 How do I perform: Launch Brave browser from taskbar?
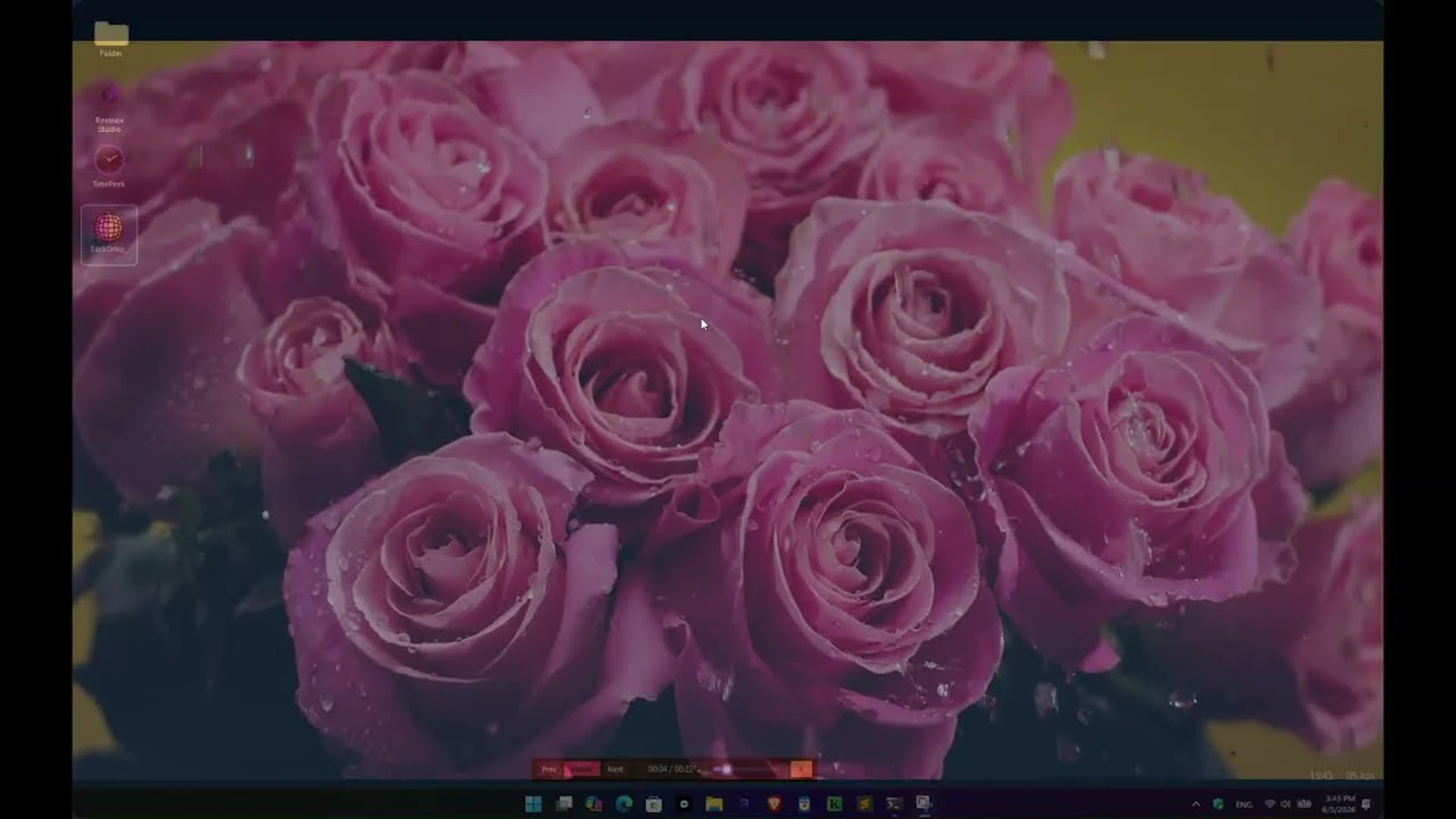pos(774,804)
